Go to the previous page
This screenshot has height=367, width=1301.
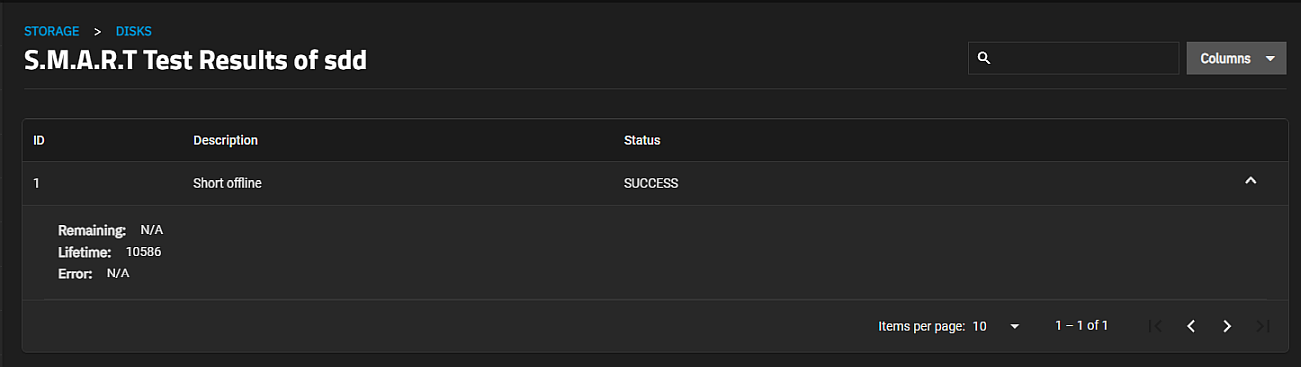[1191, 326]
